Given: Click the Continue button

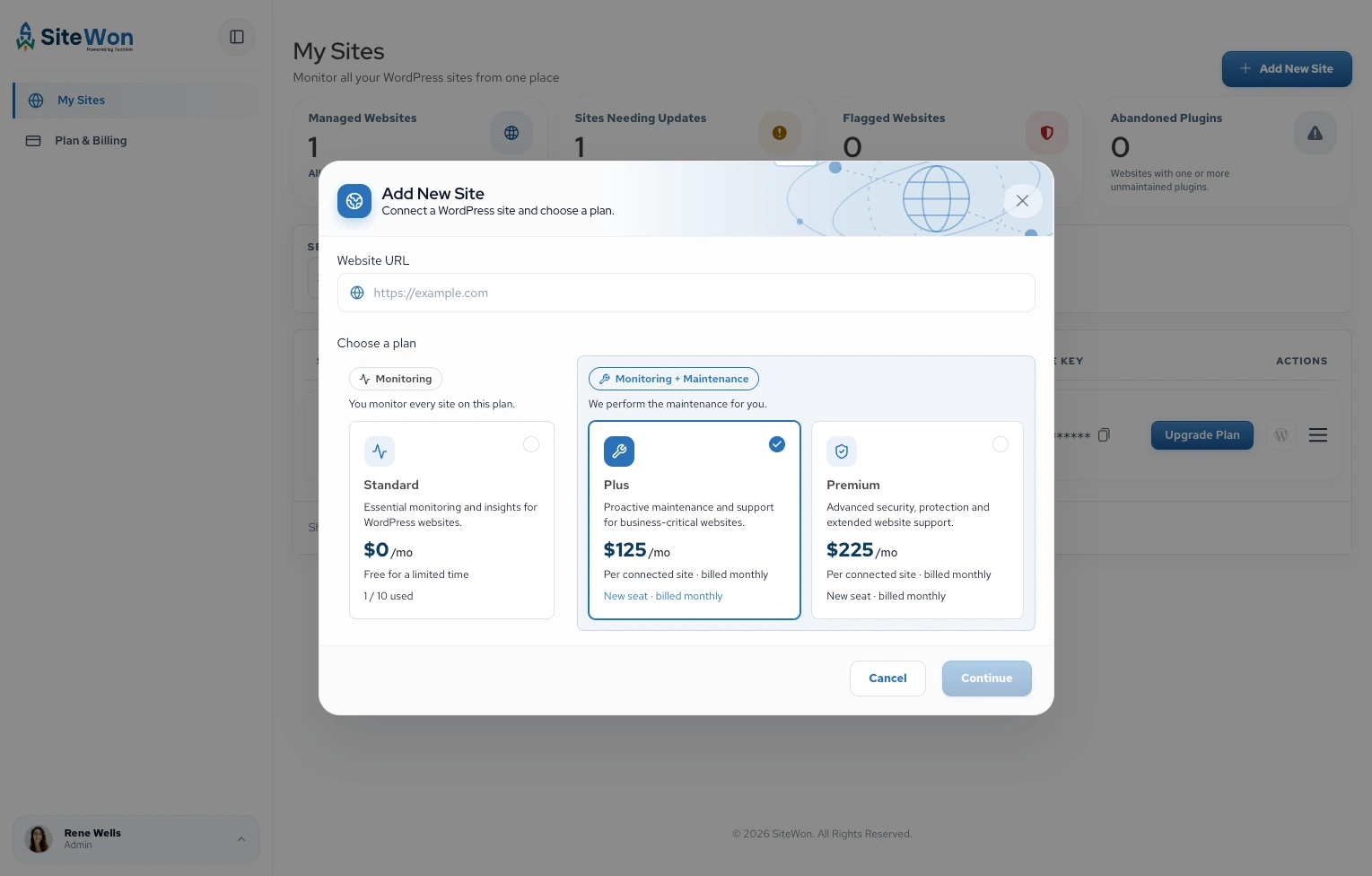Looking at the screenshot, I should (987, 679).
